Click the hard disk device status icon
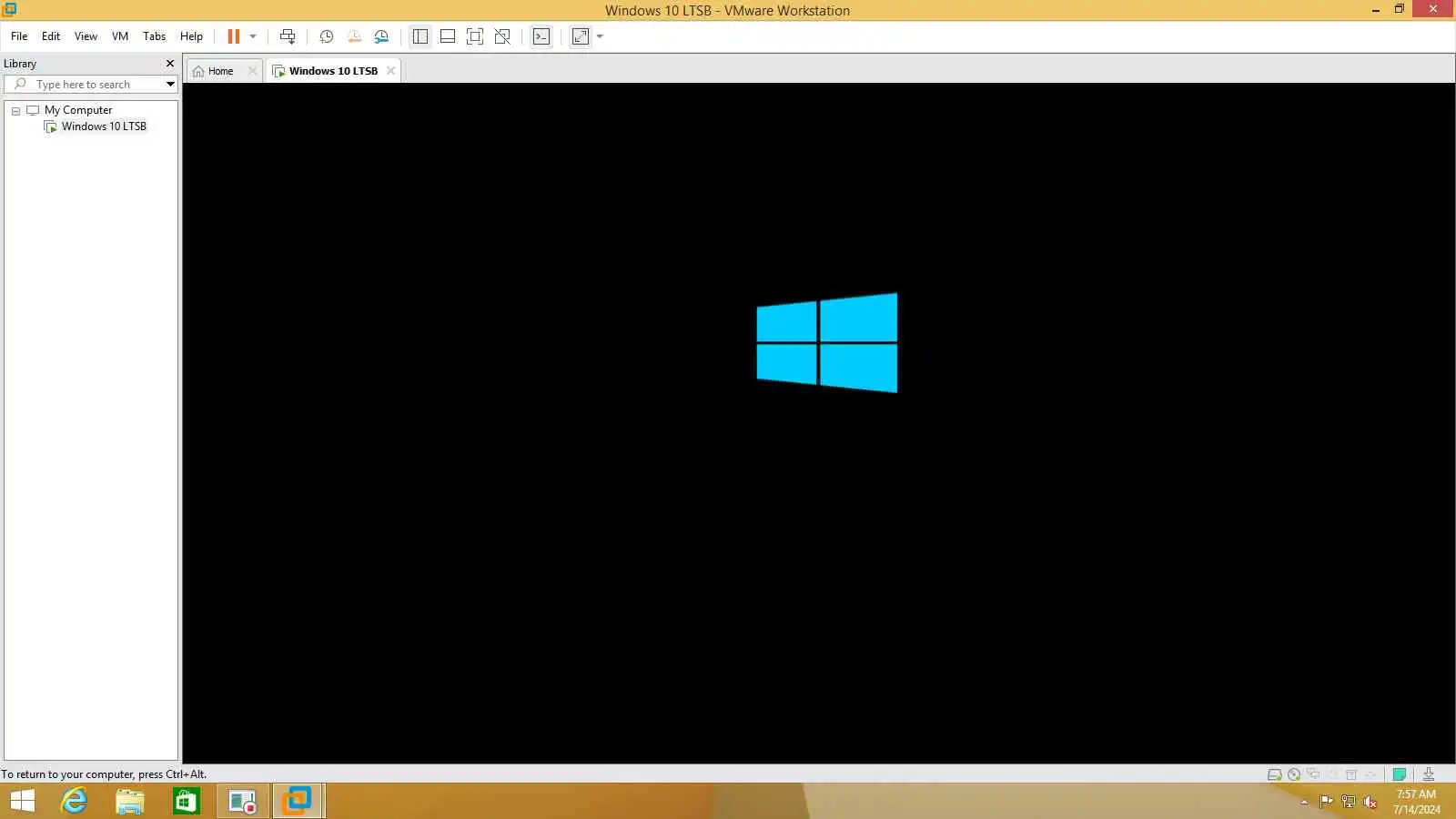Image resolution: width=1456 pixels, height=819 pixels. 1275,775
